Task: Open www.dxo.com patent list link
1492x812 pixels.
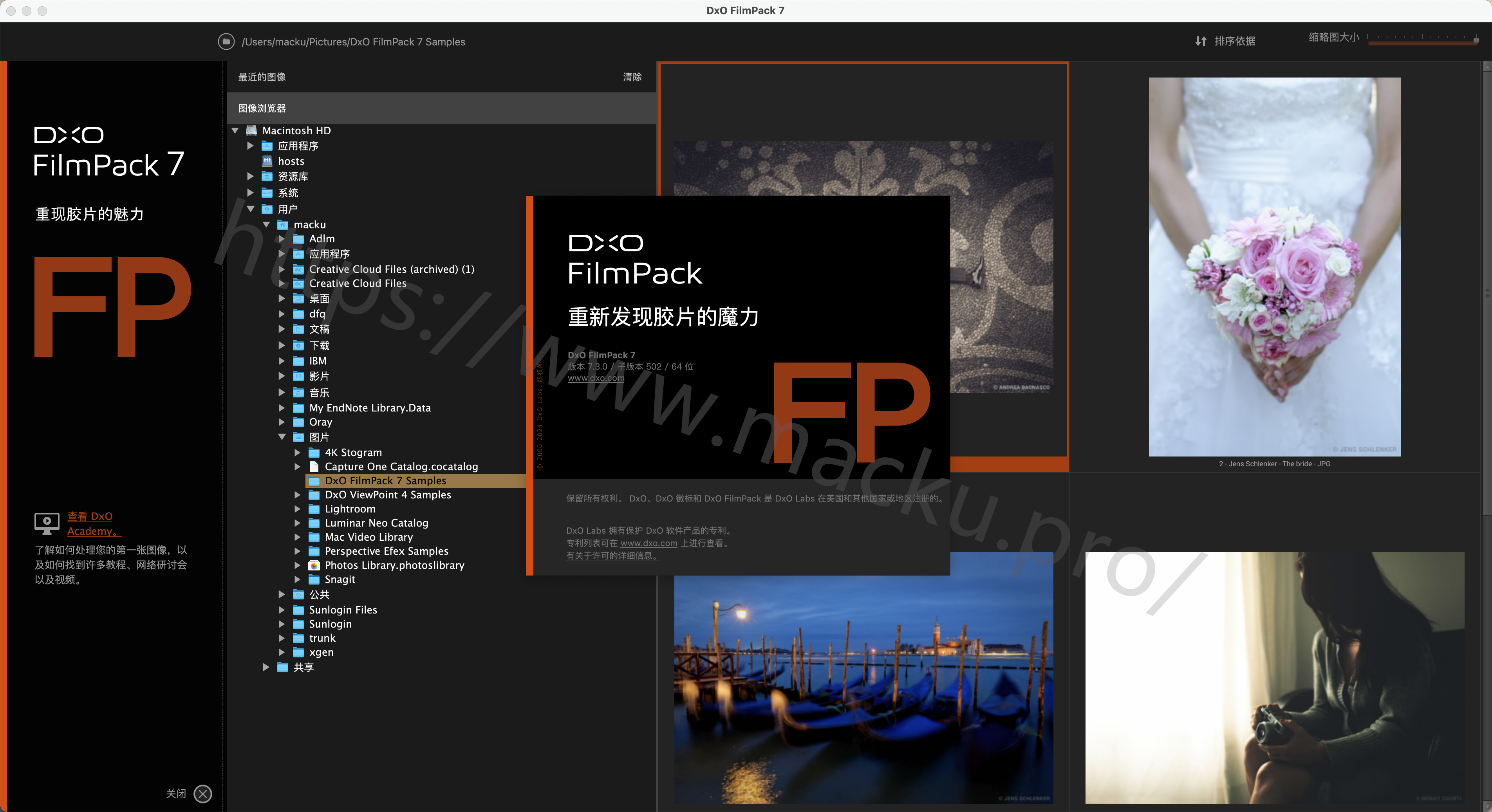Action: pyautogui.click(x=649, y=543)
